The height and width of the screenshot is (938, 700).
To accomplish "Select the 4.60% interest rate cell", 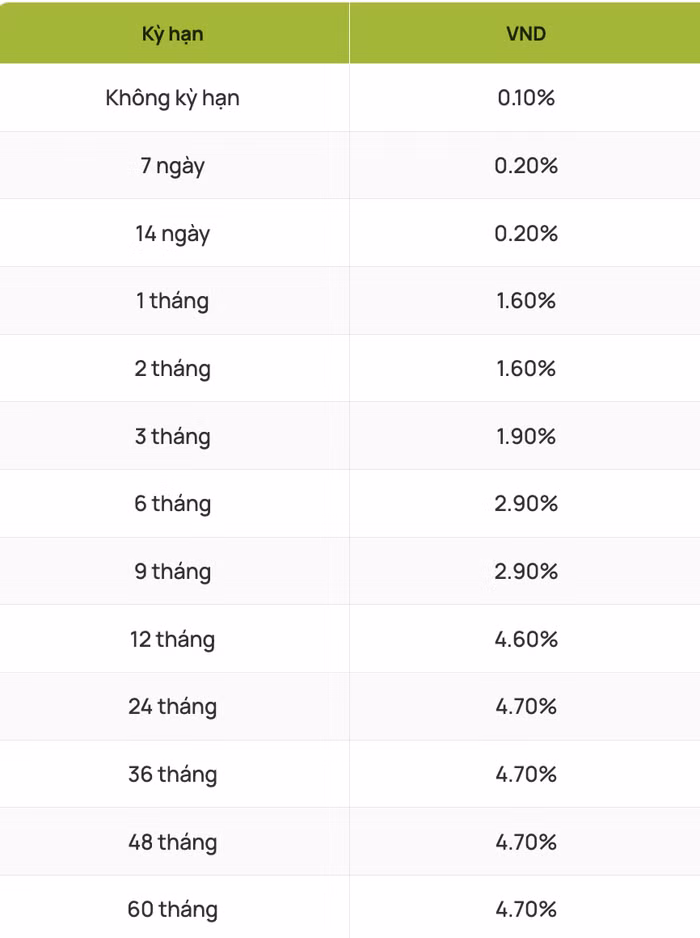I will 525,639.
